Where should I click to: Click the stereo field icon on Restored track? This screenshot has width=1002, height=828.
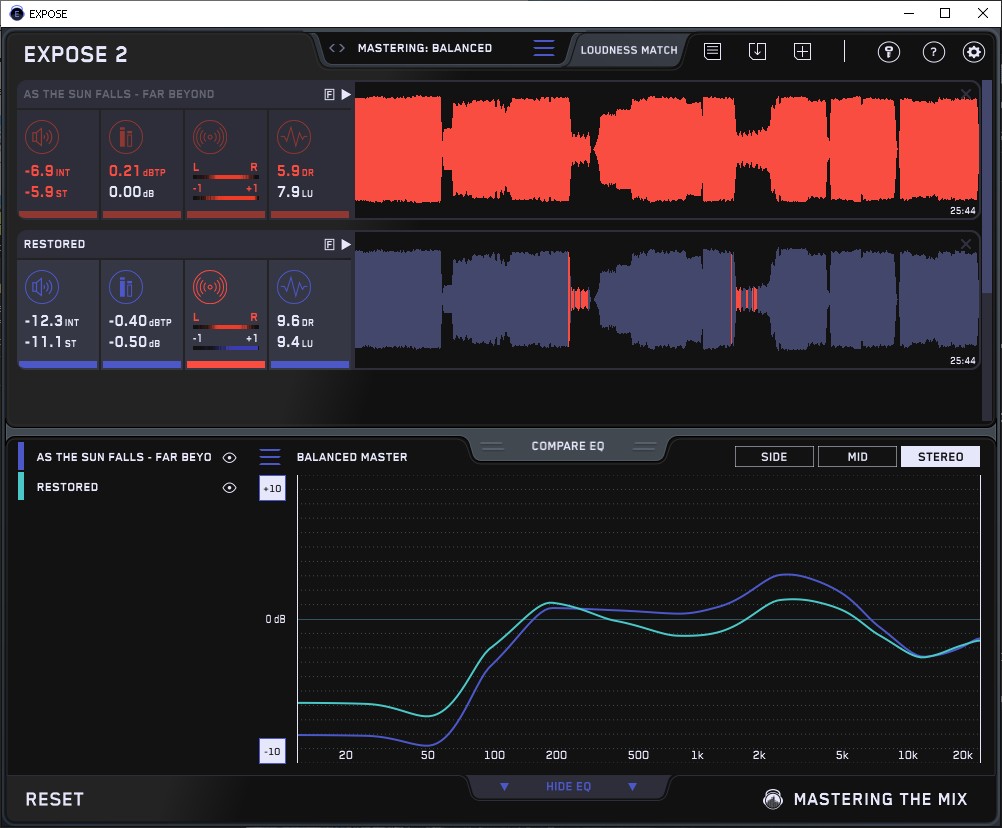pos(209,288)
